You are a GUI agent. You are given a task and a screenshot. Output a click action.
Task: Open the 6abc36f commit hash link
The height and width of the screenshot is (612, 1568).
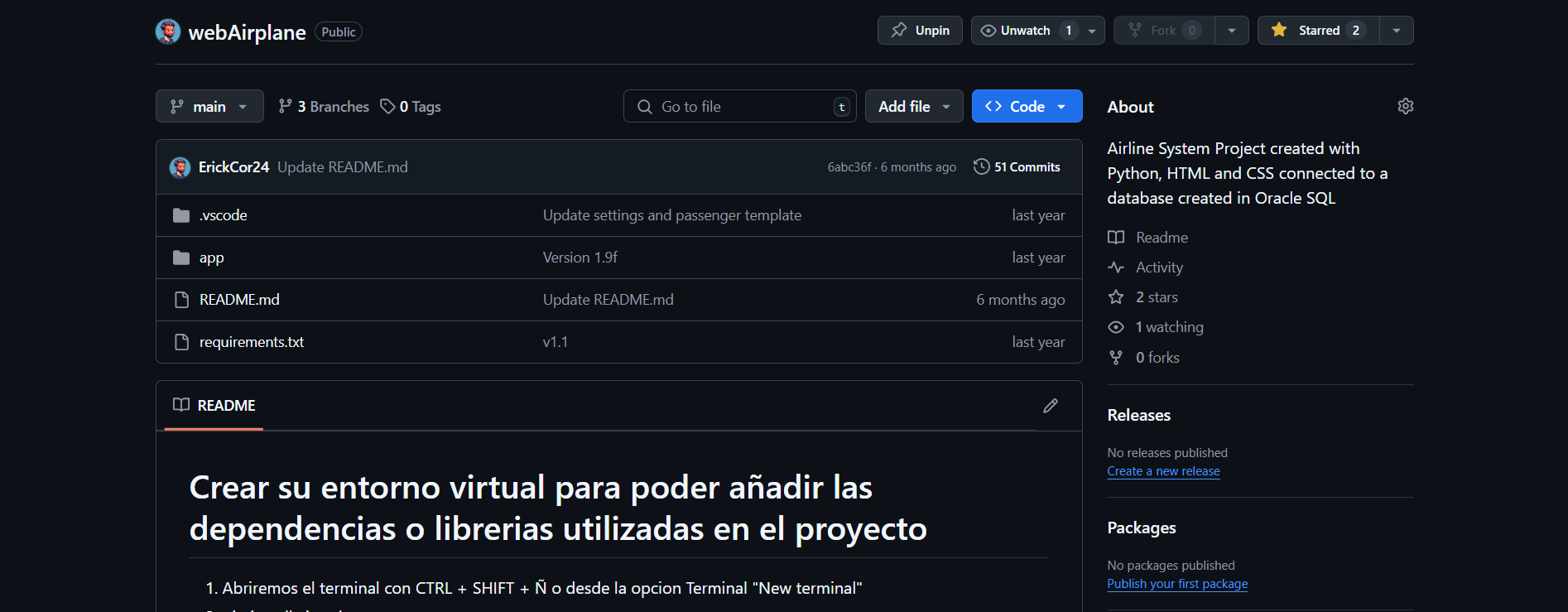click(849, 167)
